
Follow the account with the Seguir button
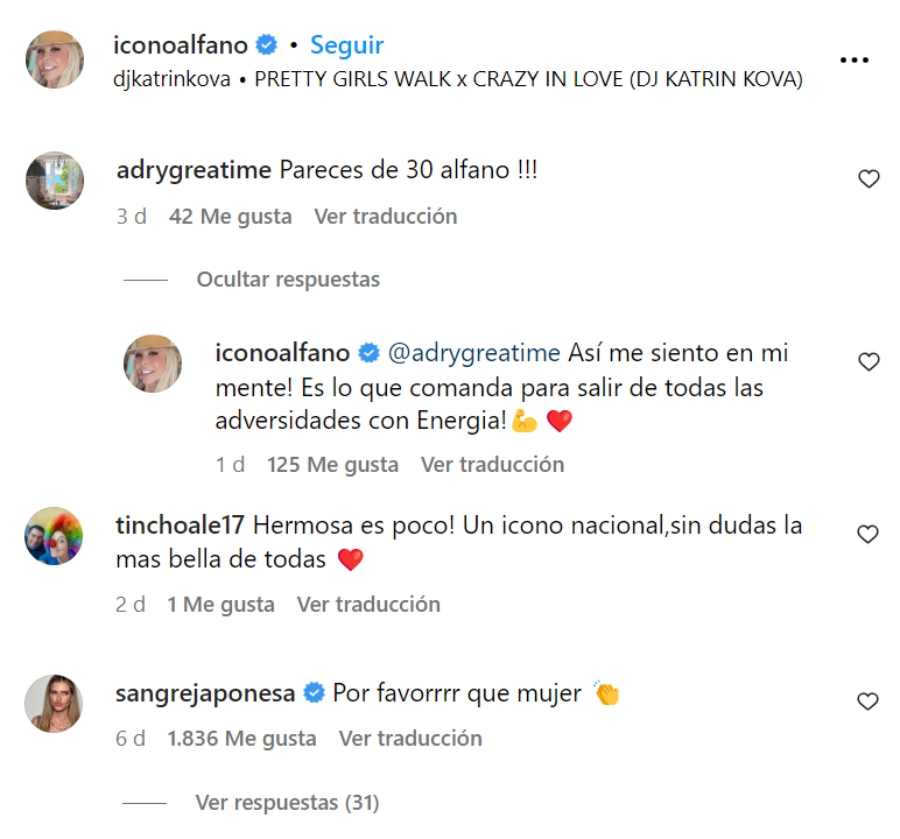coord(345,44)
